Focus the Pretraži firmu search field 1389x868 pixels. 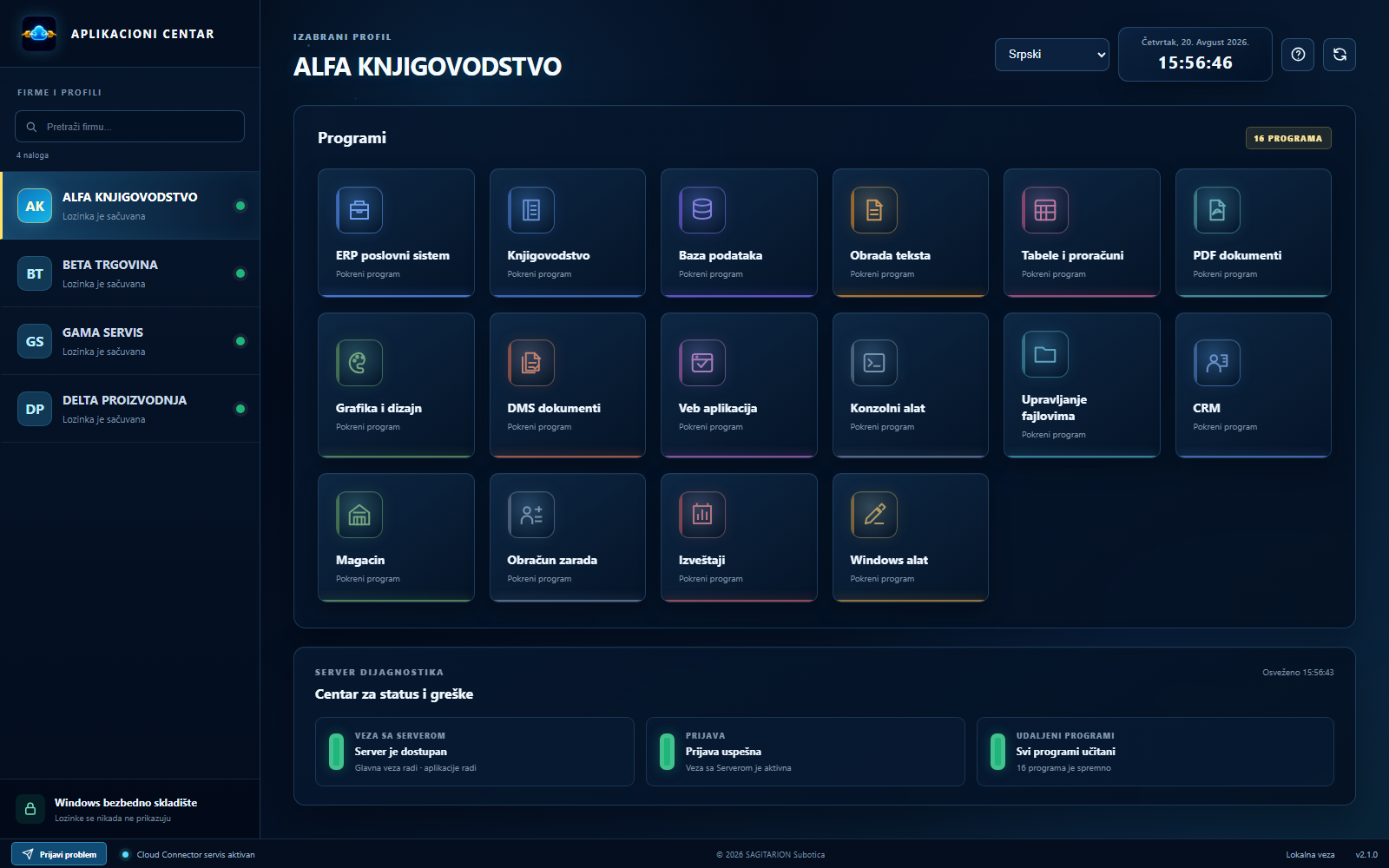129,127
